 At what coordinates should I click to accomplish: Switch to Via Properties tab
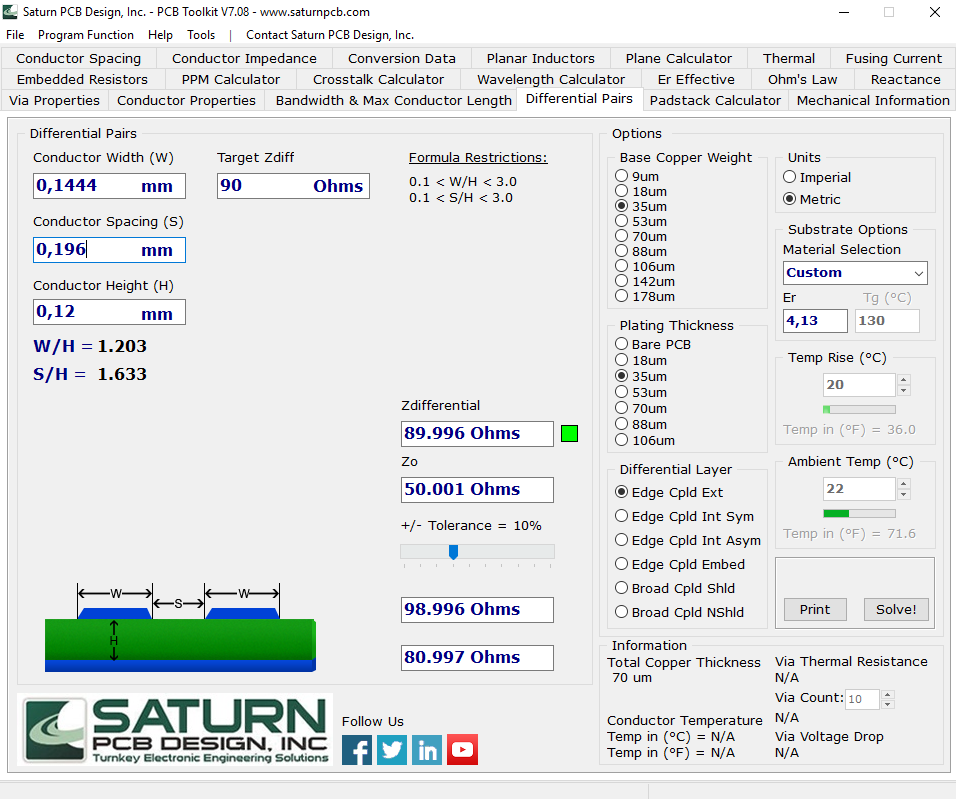(x=54, y=101)
